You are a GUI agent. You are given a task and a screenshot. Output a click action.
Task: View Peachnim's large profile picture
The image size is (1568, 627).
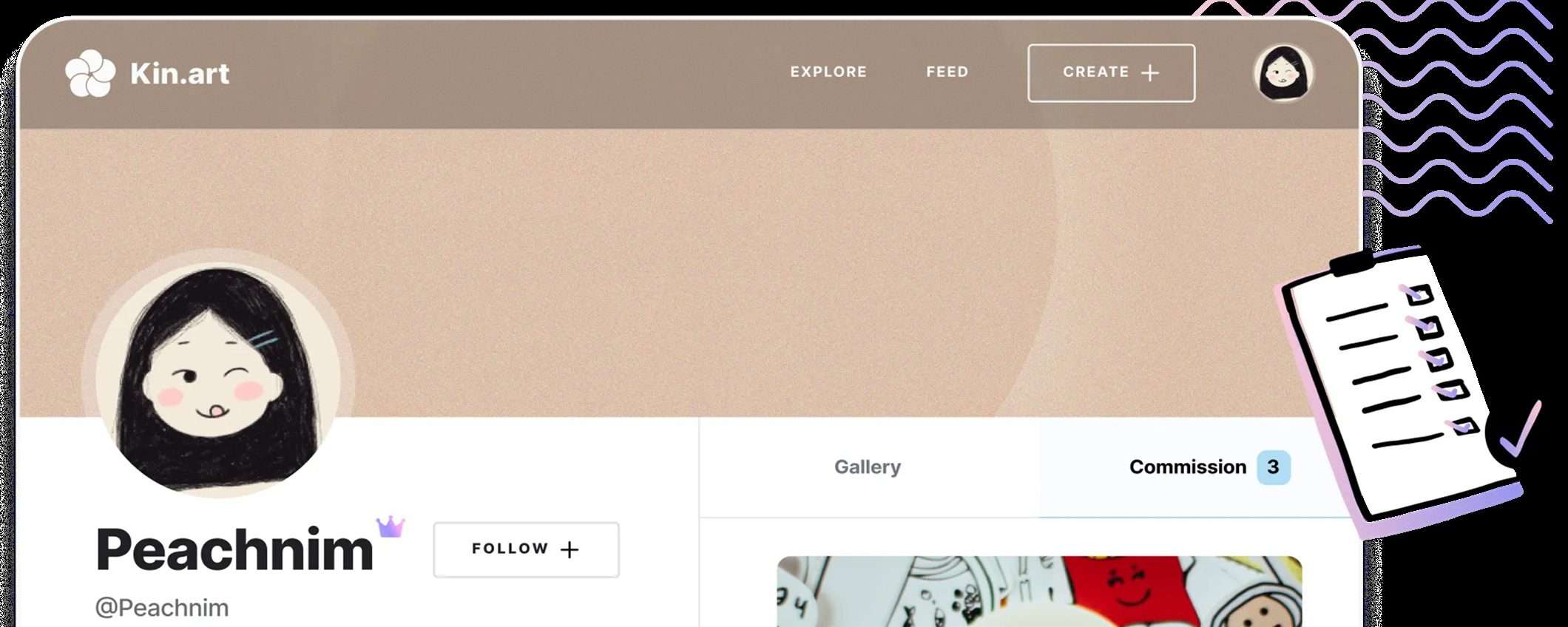click(x=219, y=373)
